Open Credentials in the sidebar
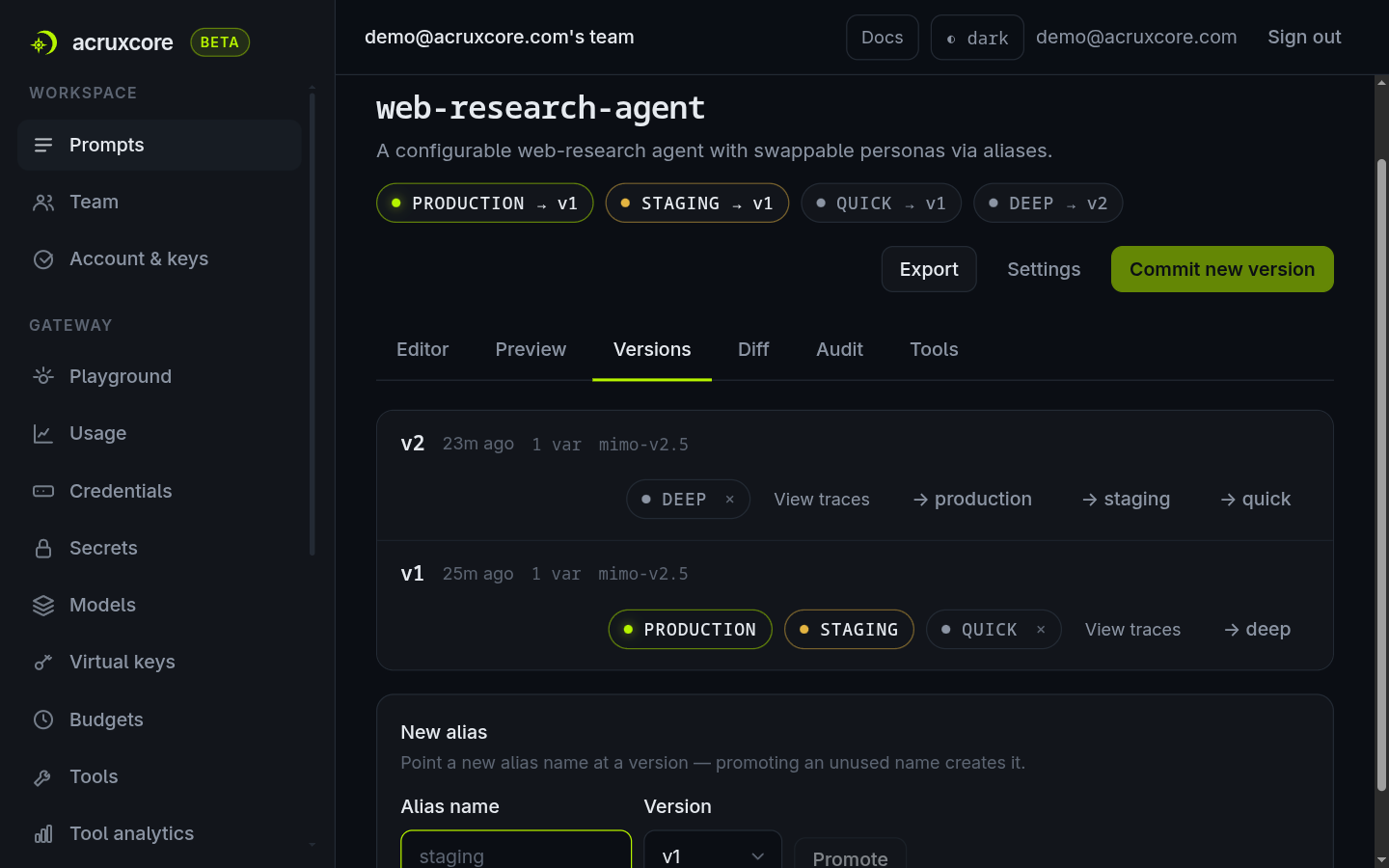 tap(159, 491)
